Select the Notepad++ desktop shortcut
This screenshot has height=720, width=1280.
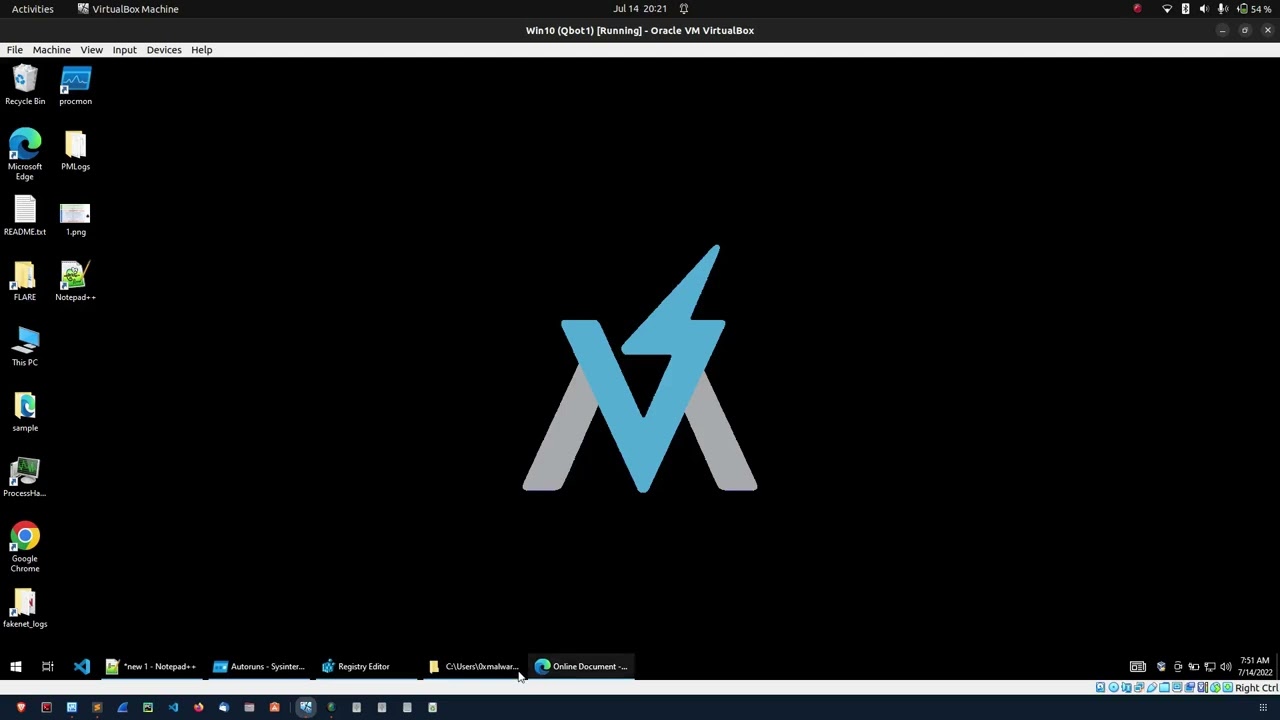75,281
